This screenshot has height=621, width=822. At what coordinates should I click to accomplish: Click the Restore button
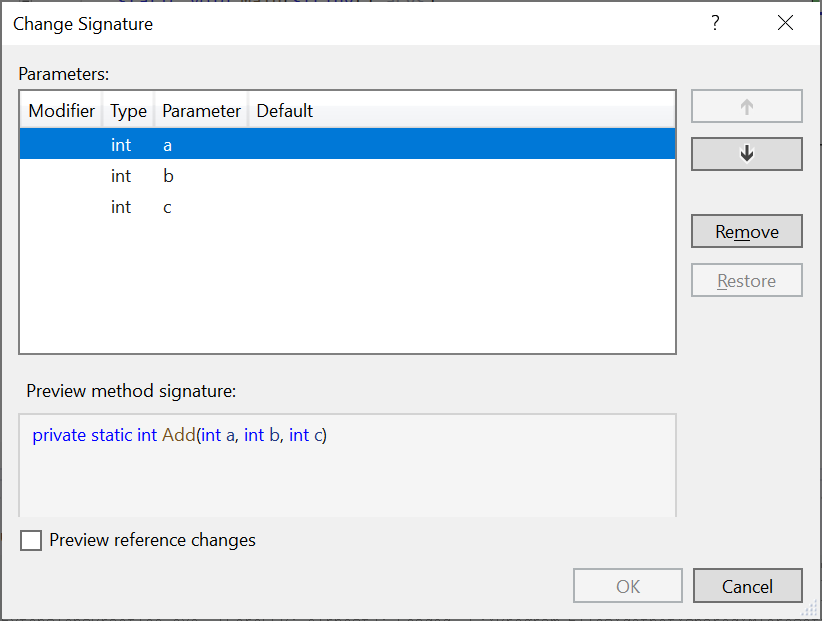(x=747, y=280)
